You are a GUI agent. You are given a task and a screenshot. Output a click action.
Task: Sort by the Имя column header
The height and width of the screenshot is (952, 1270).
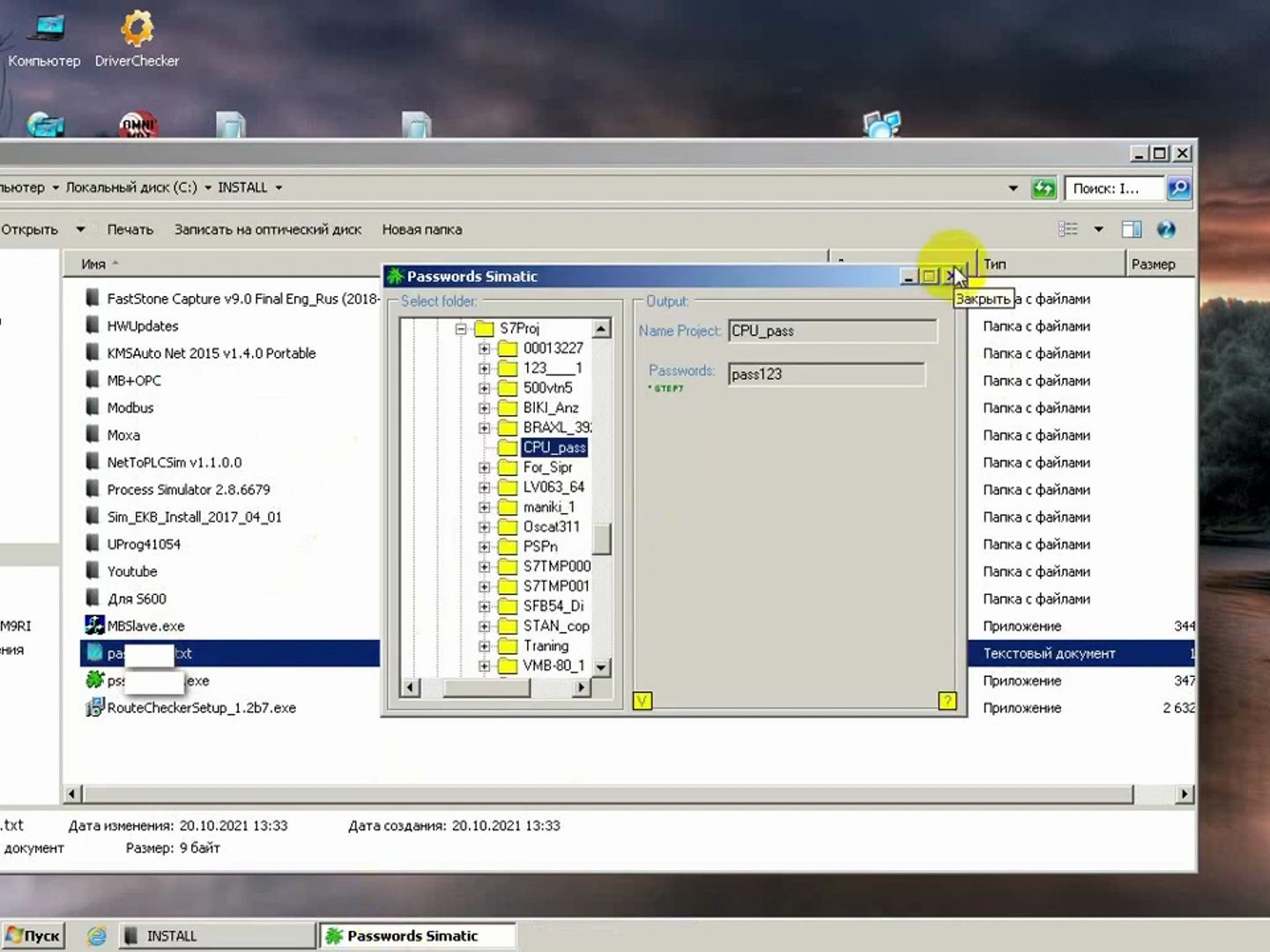[93, 264]
